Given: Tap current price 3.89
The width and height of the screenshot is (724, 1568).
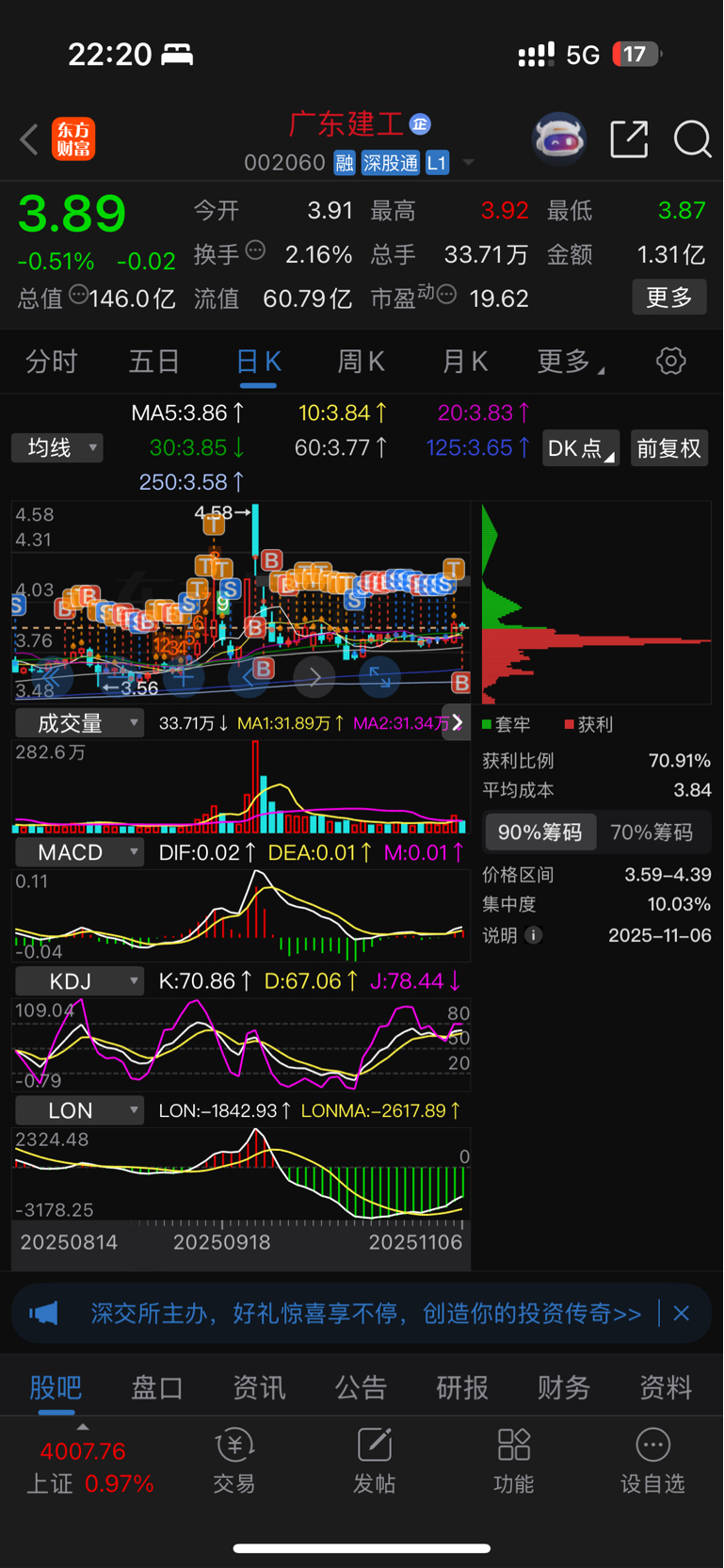Looking at the screenshot, I should tap(72, 214).
